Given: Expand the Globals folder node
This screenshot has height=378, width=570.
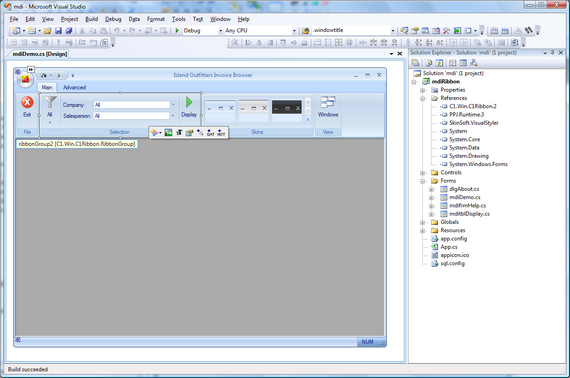Looking at the screenshot, I should pyautogui.click(x=422, y=222).
